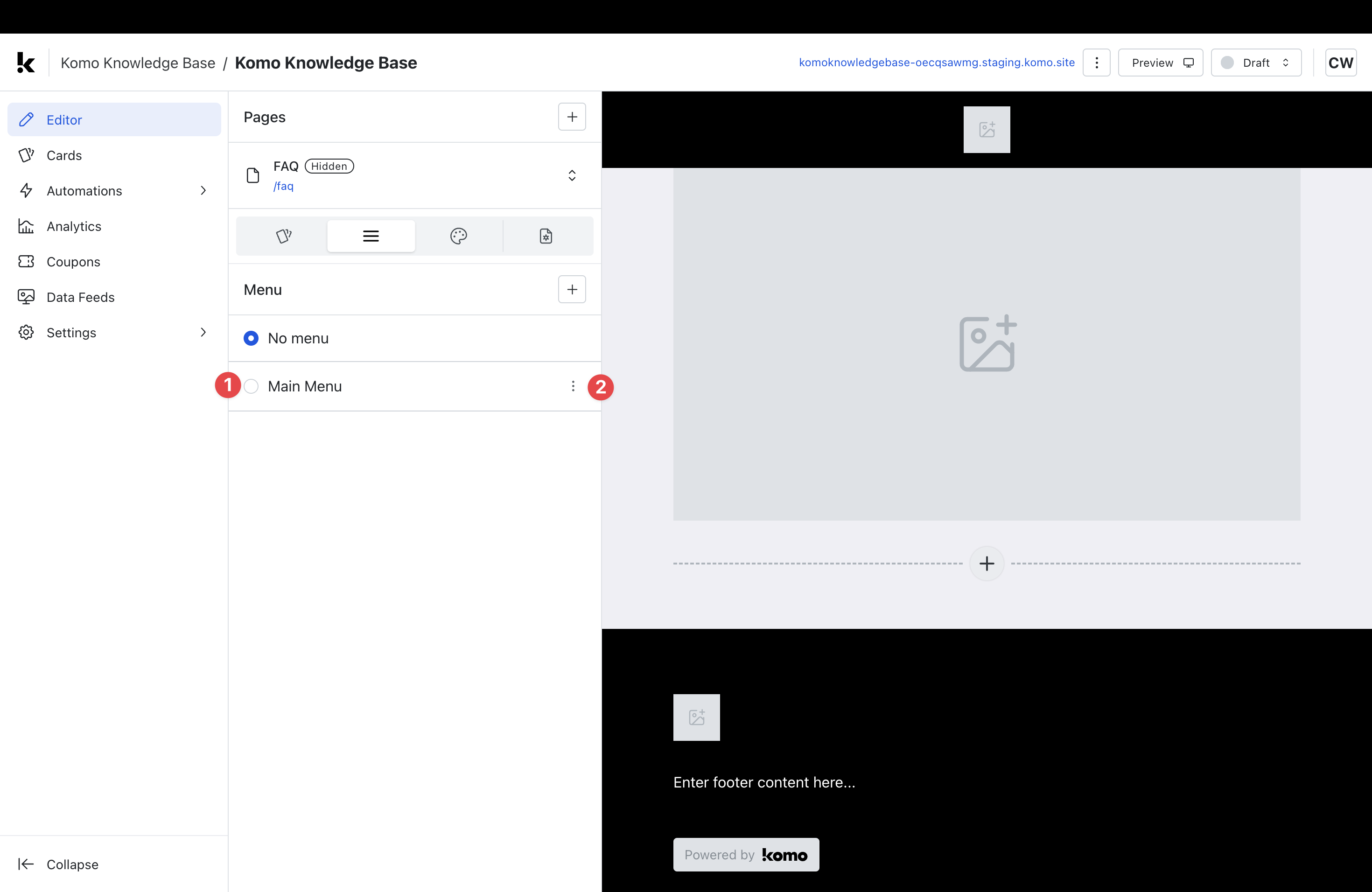Open Analytics in the sidebar
The width and height of the screenshot is (1372, 892).
pos(74,226)
